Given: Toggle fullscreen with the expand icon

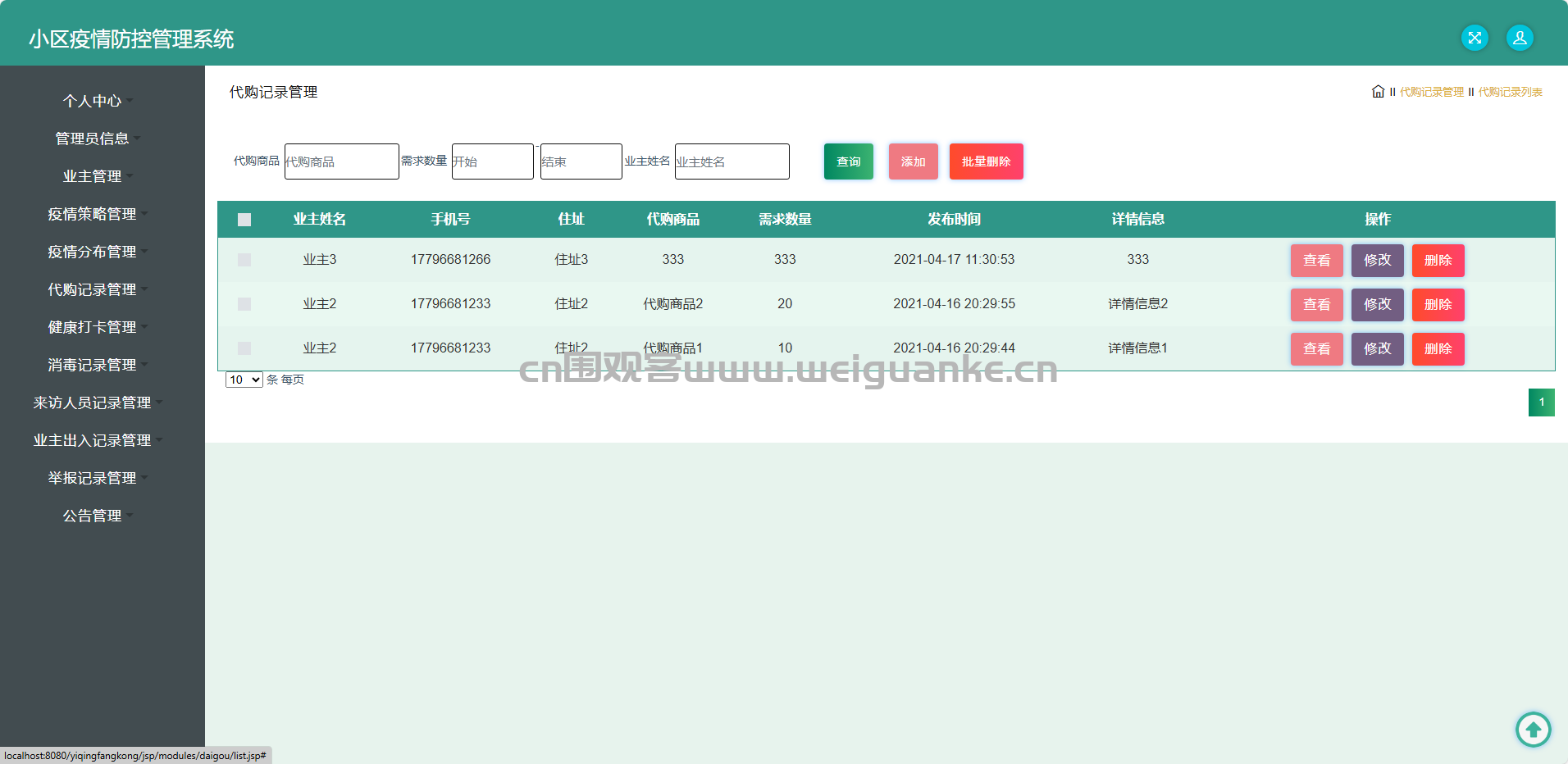Looking at the screenshot, I should point(1475,38).
